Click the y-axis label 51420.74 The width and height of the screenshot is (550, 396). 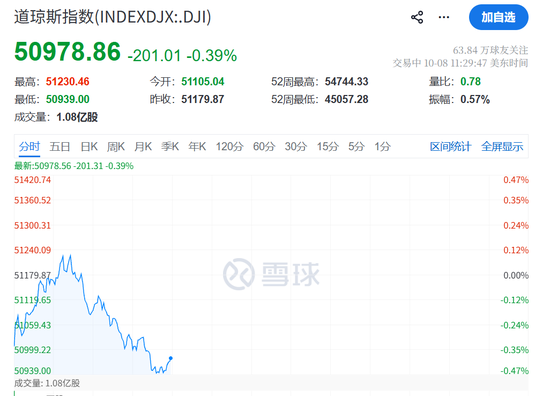click(x=32, y=180)
